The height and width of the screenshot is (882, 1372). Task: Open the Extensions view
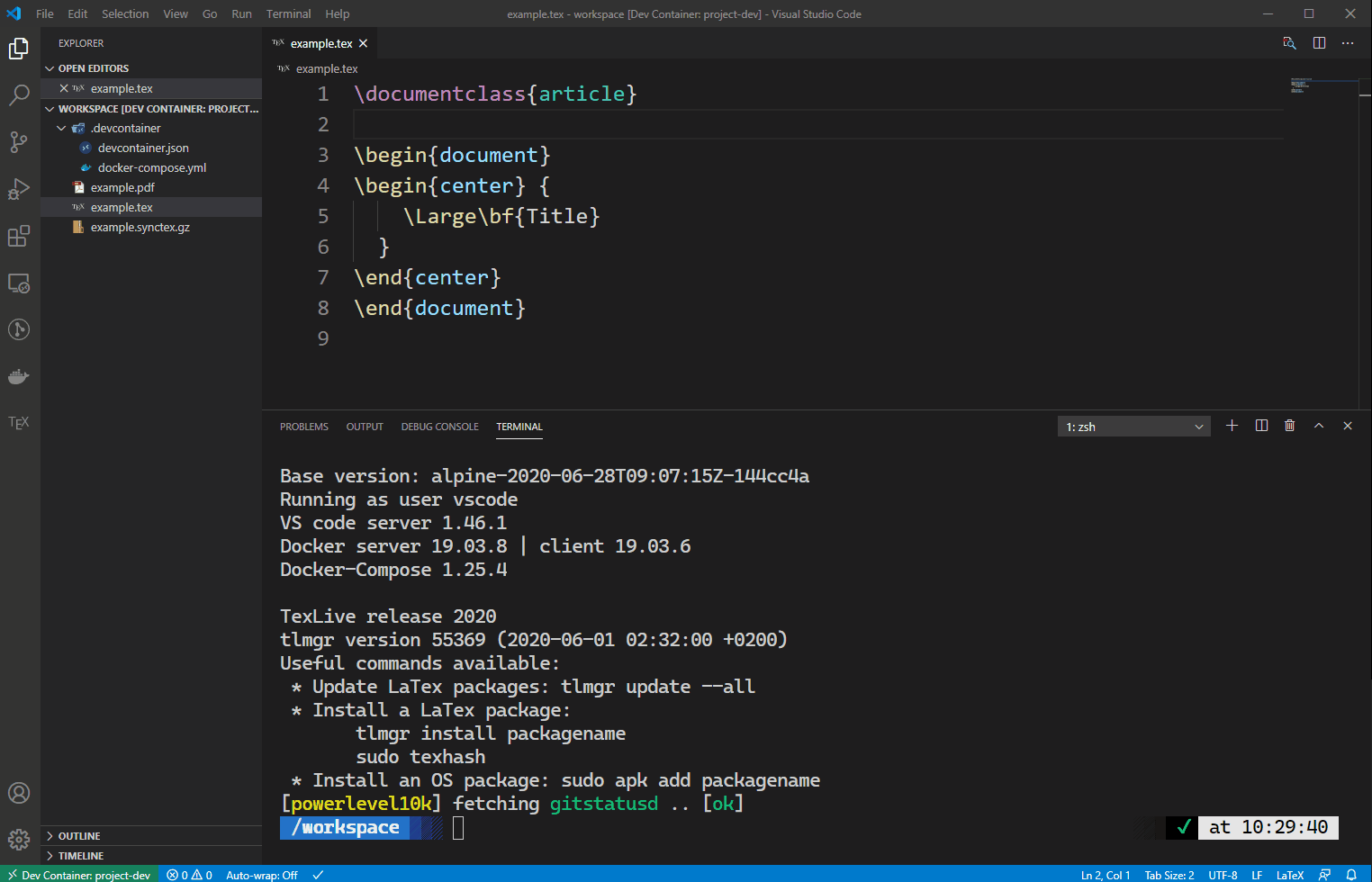(19, 236)
